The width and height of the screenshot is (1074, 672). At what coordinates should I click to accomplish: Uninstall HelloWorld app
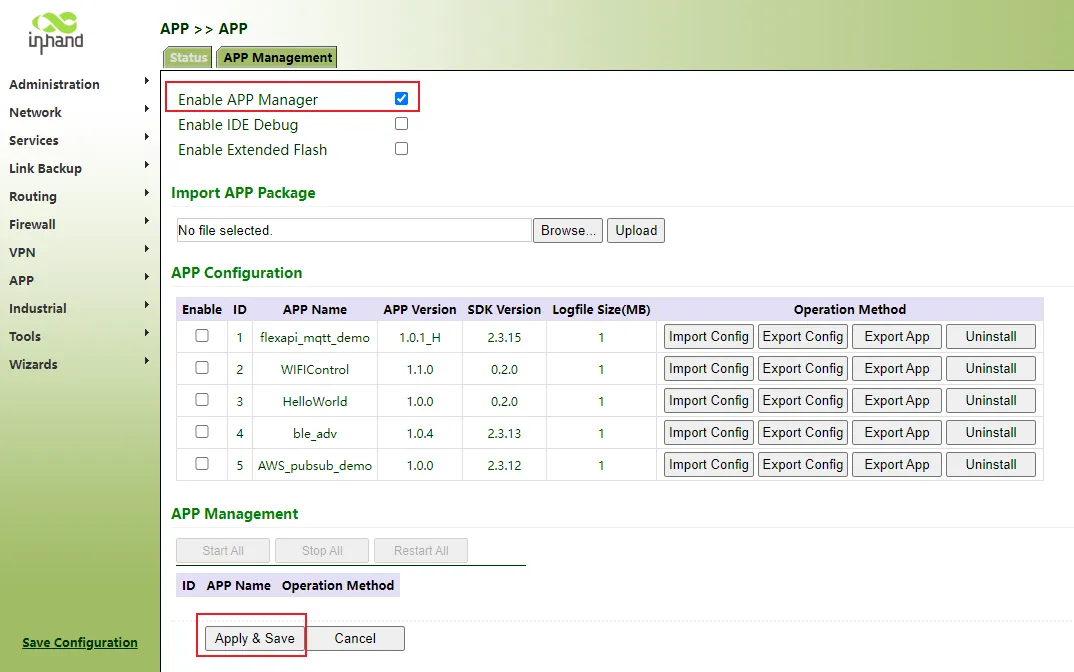990,401
